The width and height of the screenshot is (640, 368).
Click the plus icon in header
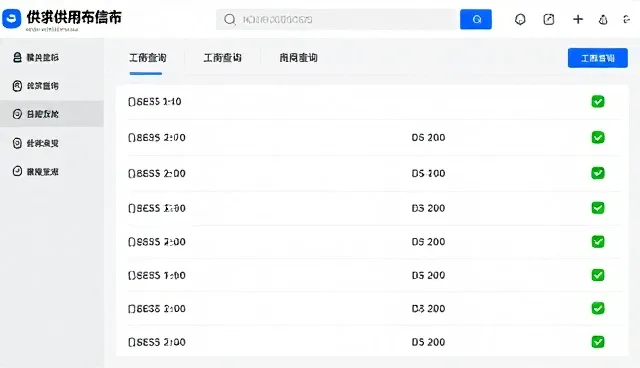[578, 19]
